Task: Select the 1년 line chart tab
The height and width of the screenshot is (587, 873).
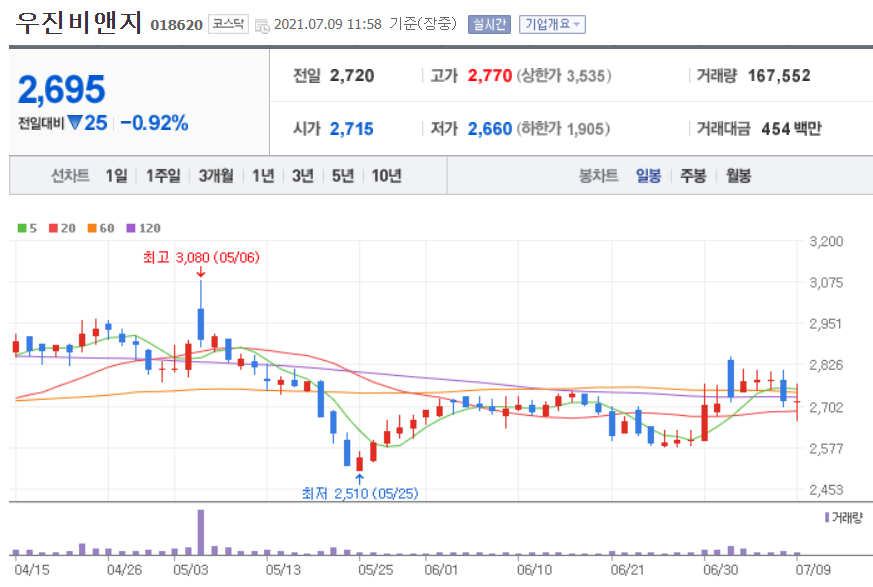Action: click(x=263, y=176)
